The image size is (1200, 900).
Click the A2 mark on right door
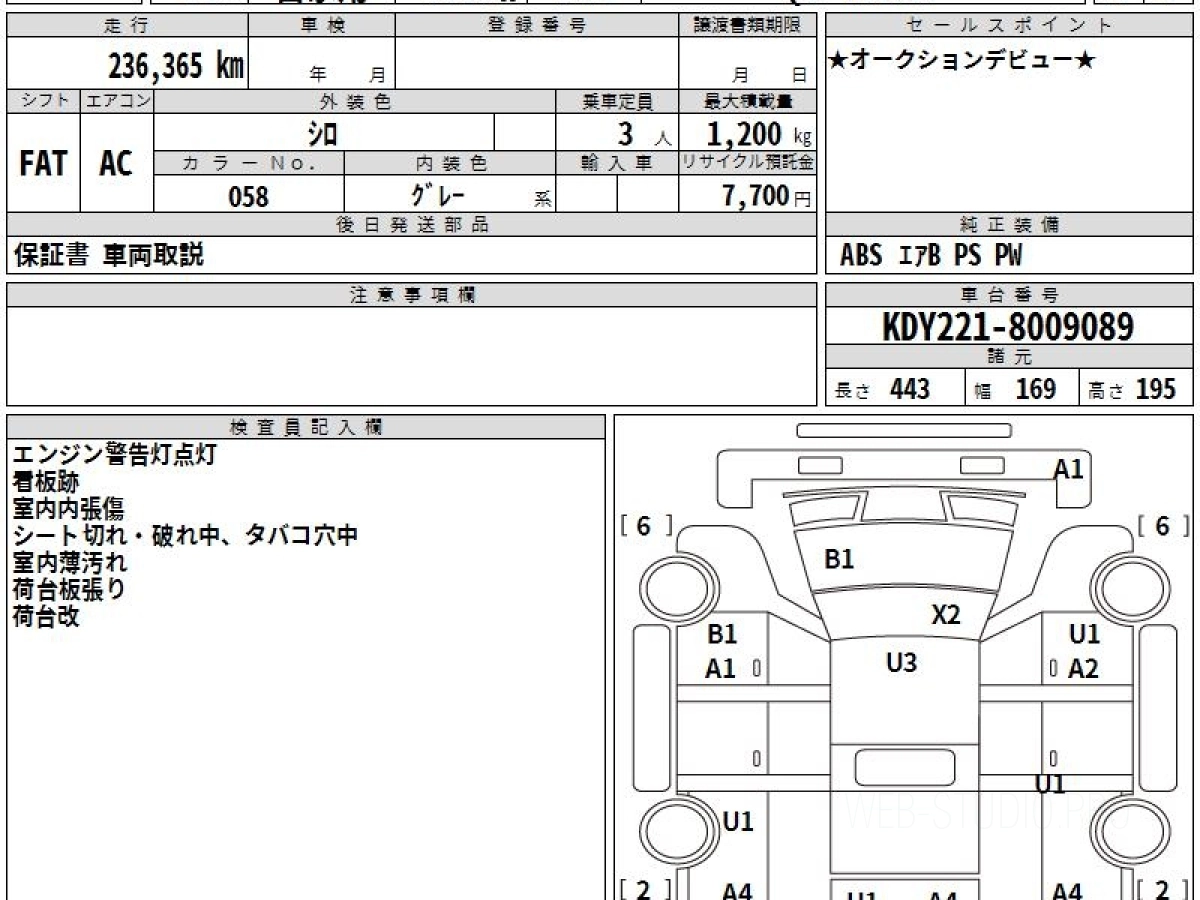1083,669
